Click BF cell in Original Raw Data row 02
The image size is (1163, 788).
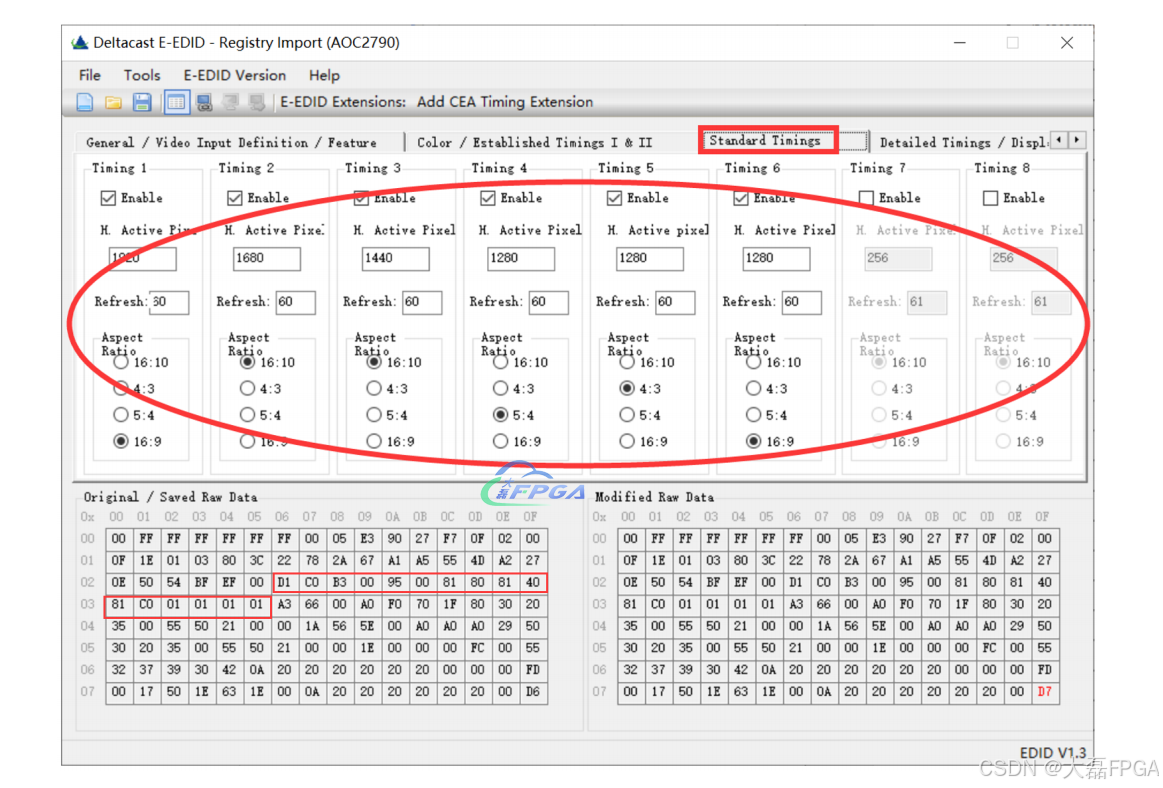click(201, 582)
